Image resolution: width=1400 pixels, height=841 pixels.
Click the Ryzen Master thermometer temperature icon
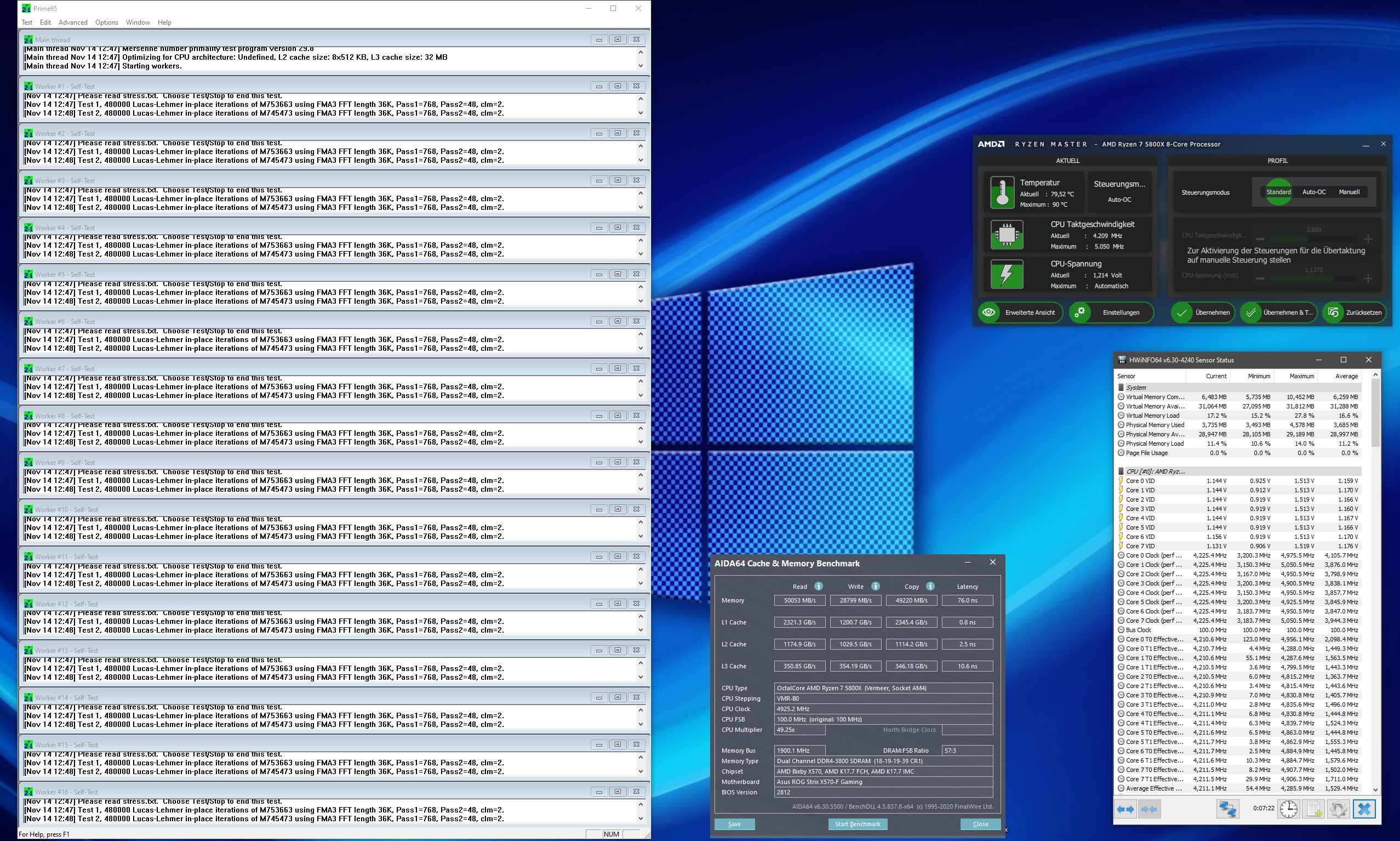coord(1002,192)
